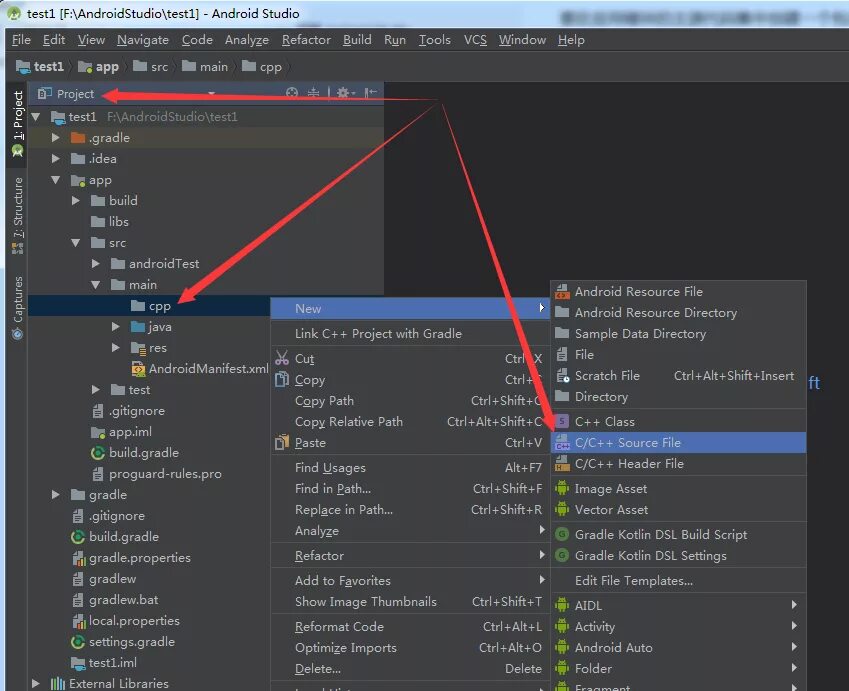Click the Vector Asset android icon
Image resolution: width=849 pixels, height=691 pixels.
click(x=563, y=510)
